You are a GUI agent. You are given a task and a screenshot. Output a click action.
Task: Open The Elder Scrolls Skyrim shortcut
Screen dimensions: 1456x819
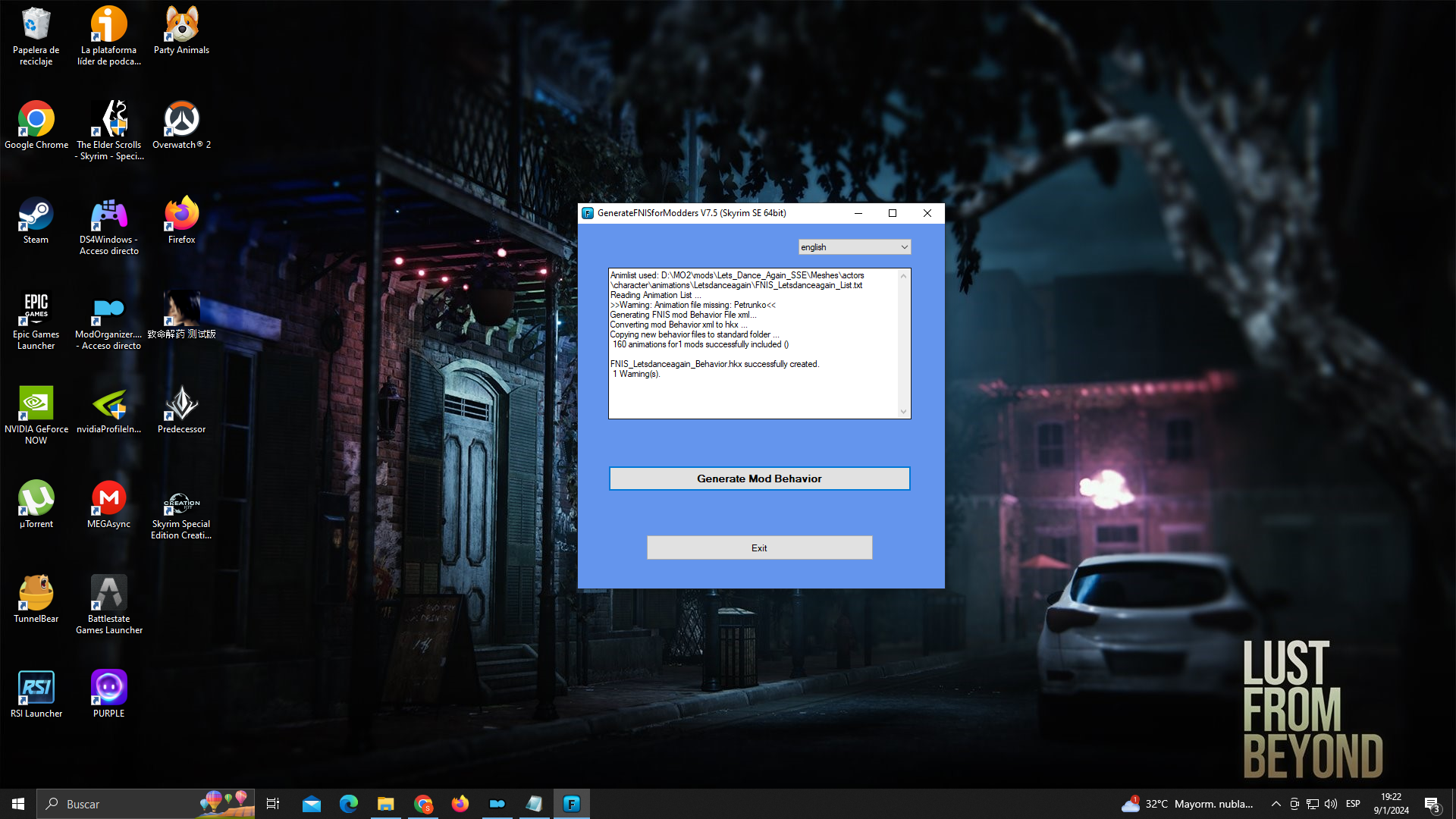coord(108,130)
